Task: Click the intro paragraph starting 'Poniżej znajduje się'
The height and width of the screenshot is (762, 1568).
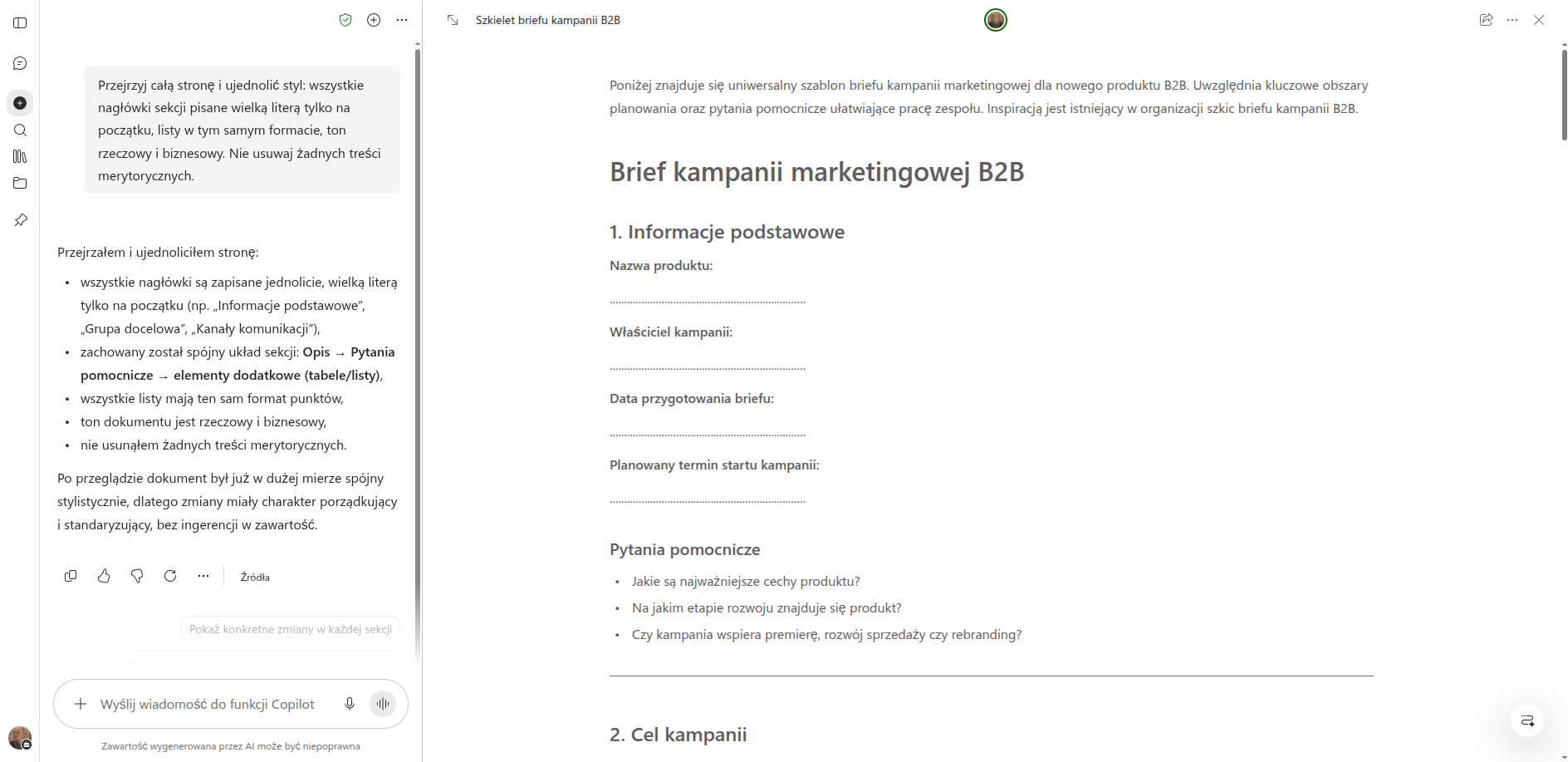Action: pos(989,96)
